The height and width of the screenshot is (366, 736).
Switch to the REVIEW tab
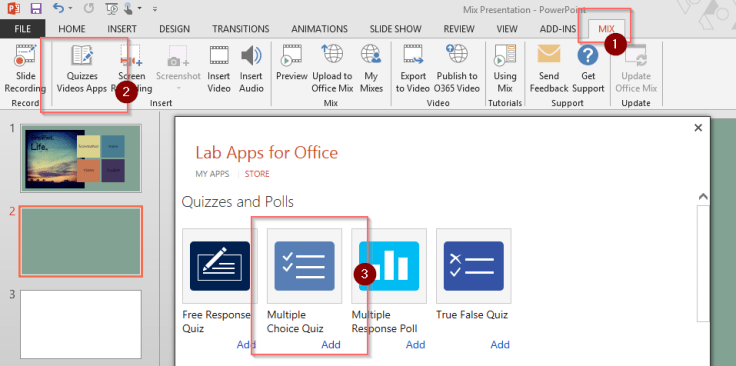tap(459, 29)
